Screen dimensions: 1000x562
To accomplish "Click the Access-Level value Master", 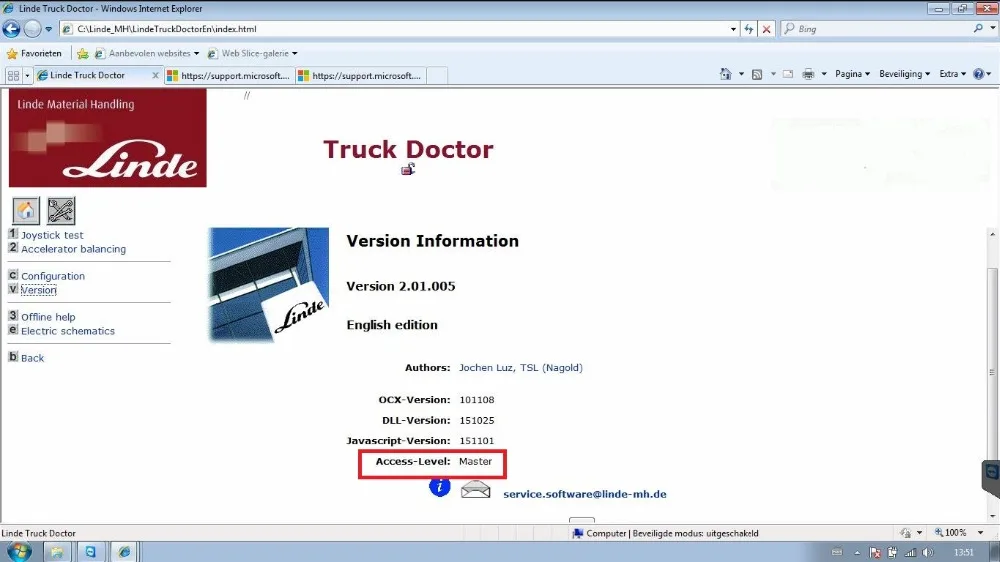I will point(475,462).
